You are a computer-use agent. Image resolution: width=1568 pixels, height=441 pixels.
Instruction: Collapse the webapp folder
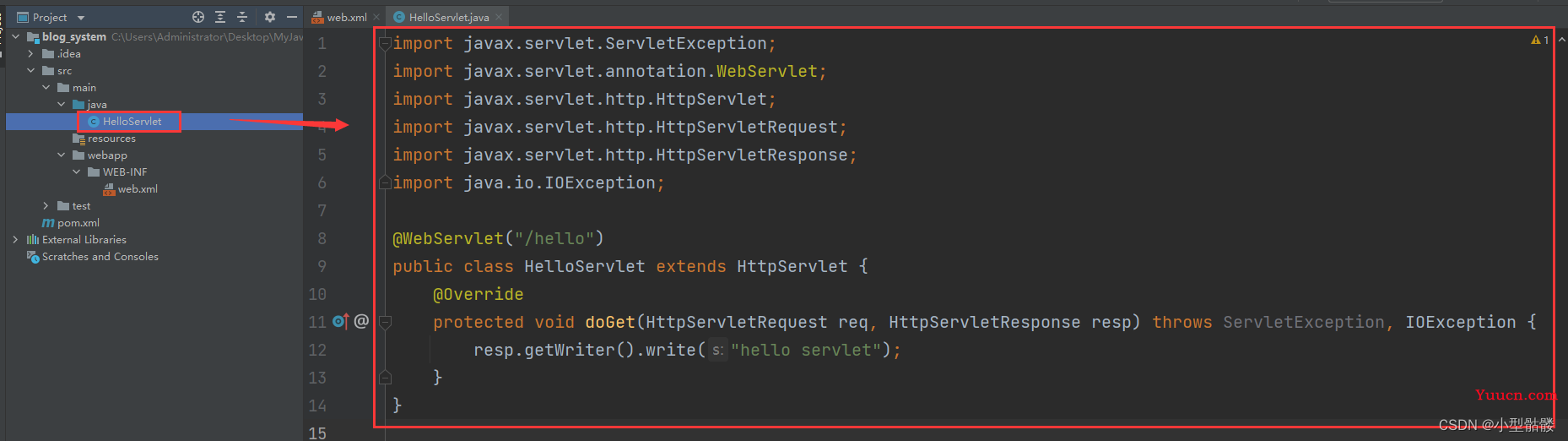pyautogui.click(x=62, y=155)
